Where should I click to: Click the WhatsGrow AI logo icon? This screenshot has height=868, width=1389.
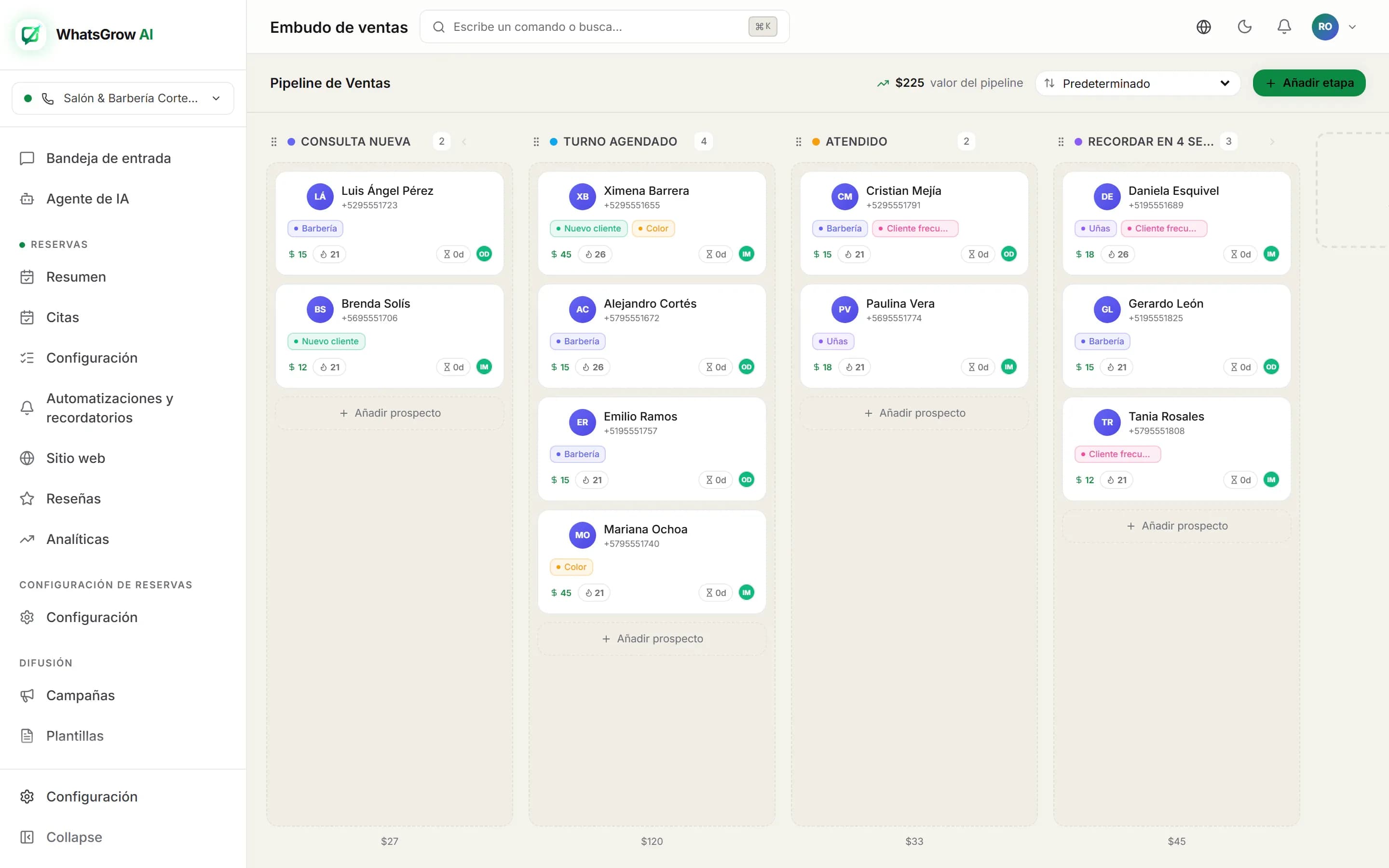point(31,34)
